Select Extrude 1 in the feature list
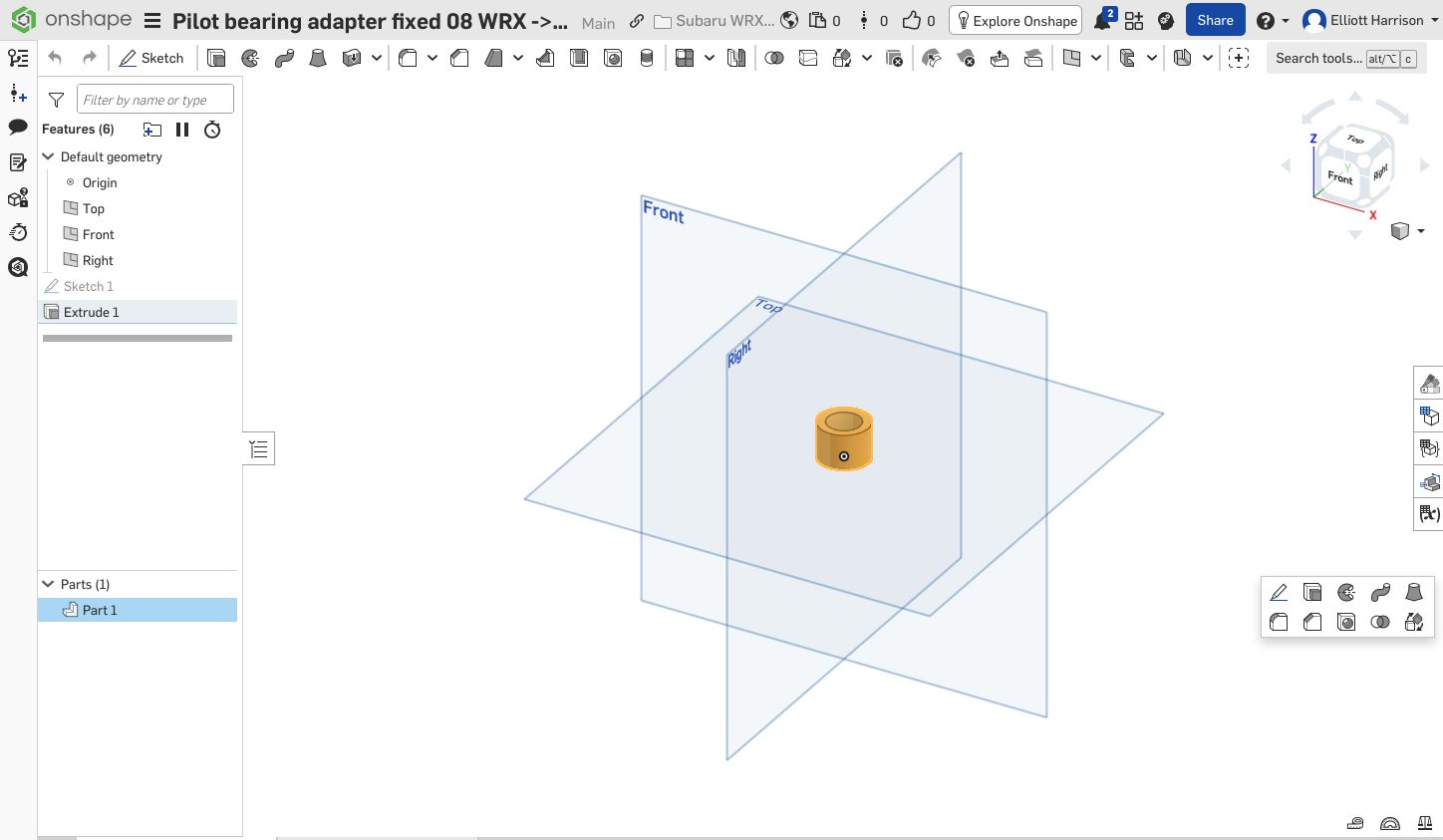Viewport: 1443px width, 840px height. click(x=138, y=312)
